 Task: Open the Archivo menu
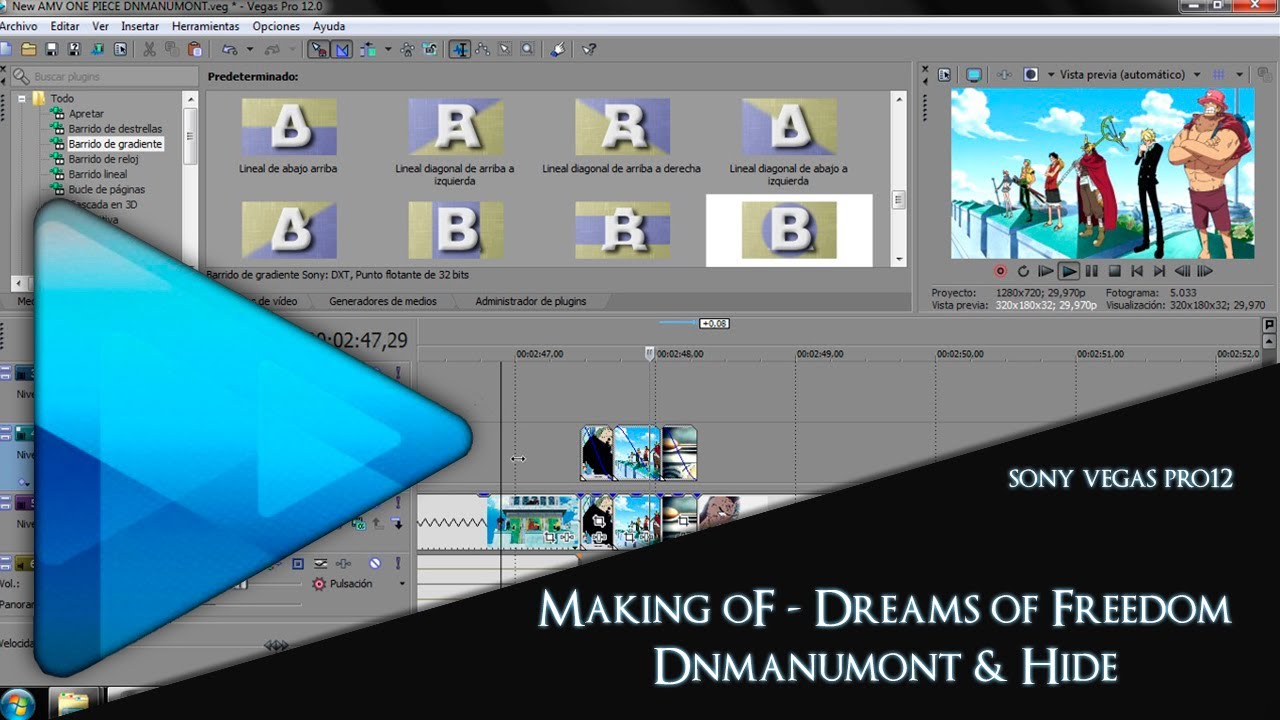[x=18, y=26]
